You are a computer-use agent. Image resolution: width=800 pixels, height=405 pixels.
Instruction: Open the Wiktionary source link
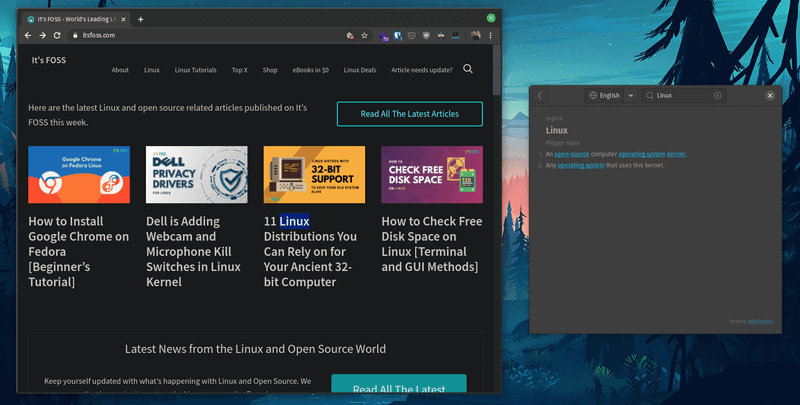coord(760,321)
